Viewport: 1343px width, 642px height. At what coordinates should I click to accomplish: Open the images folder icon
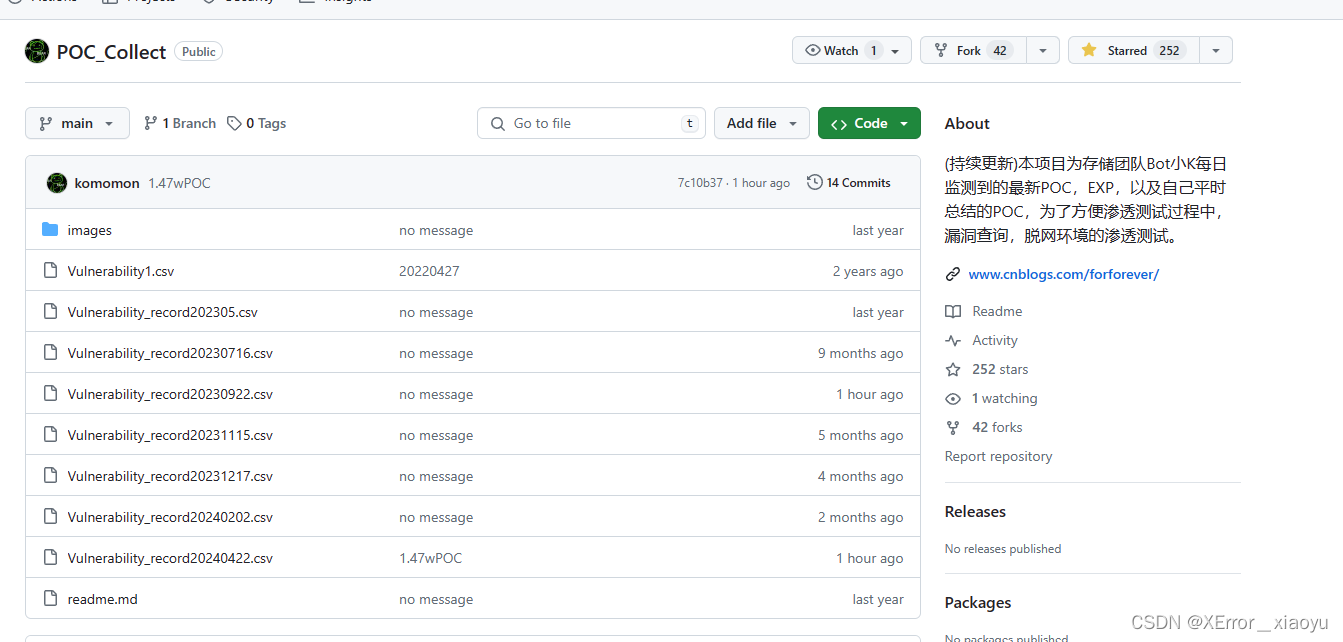click(50, 230)
